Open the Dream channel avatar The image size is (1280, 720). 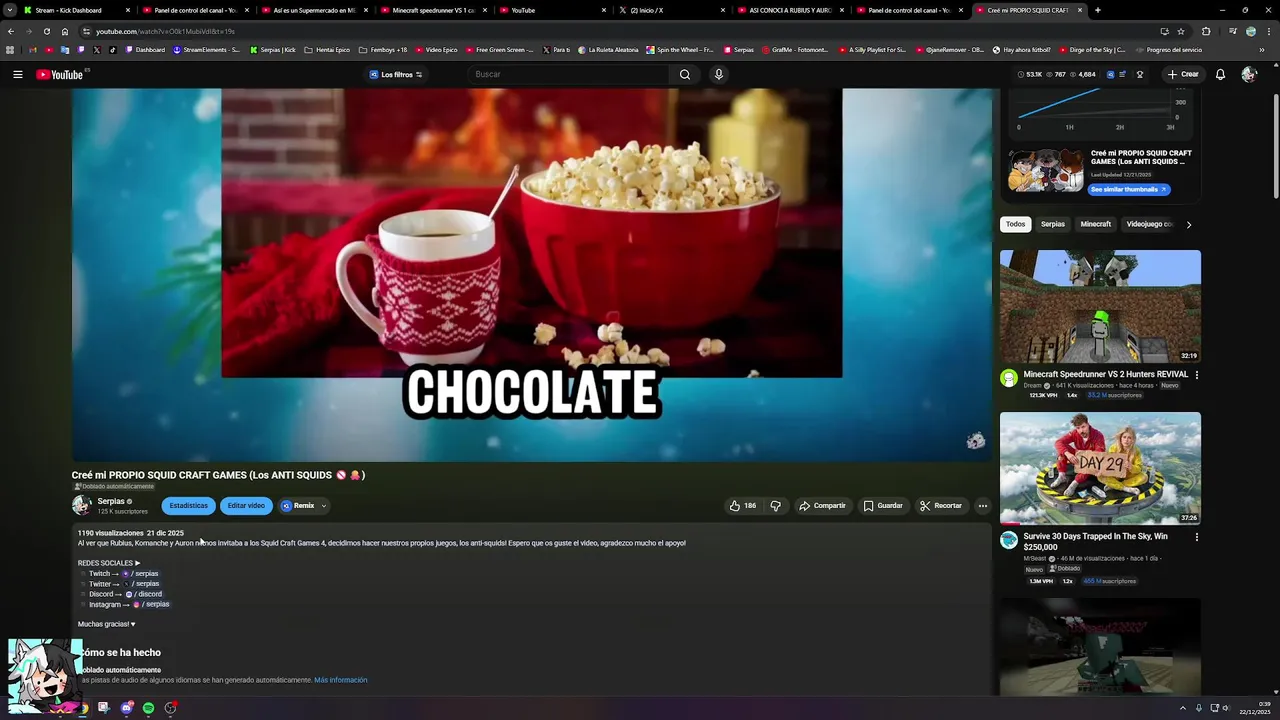pos(1009,378)
